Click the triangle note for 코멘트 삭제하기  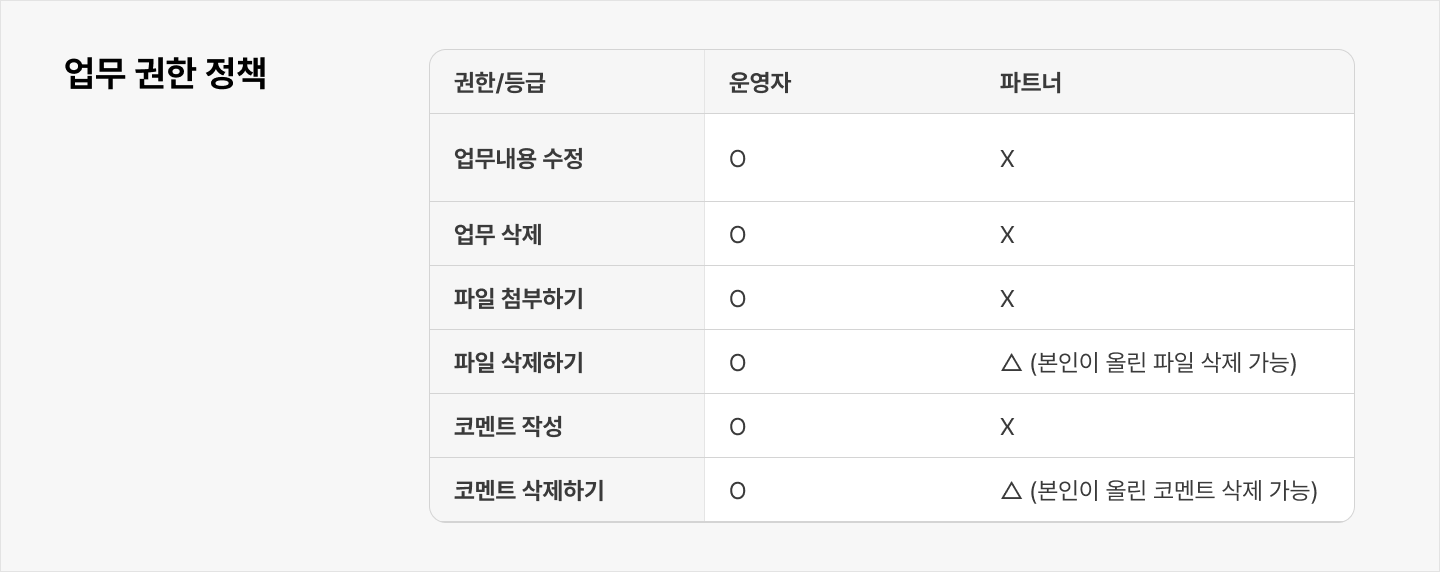coord(1158,491)
